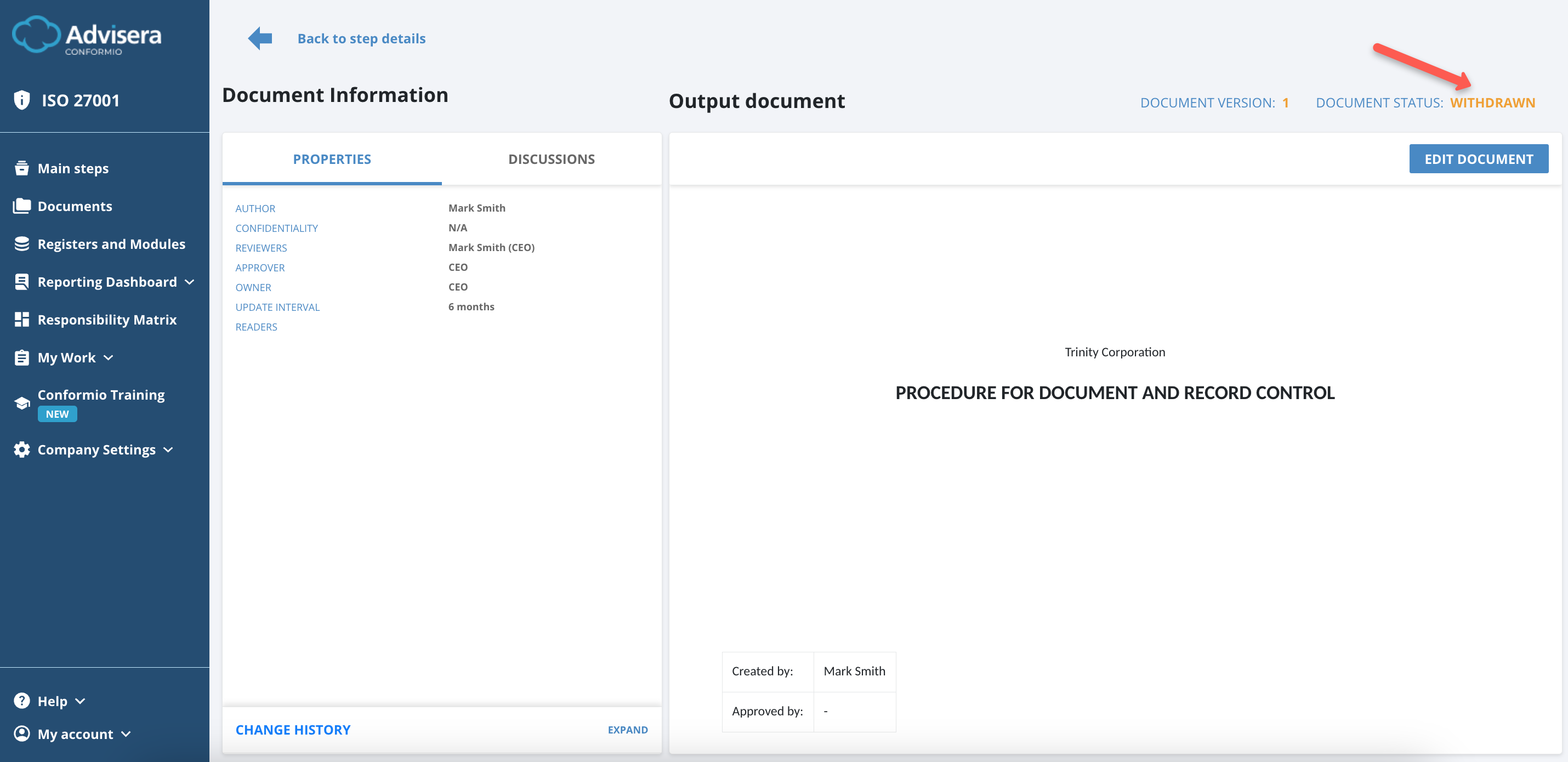Click the ISO 27001 info icon
Screen dimensions: 1568x762
click(22, 99)
